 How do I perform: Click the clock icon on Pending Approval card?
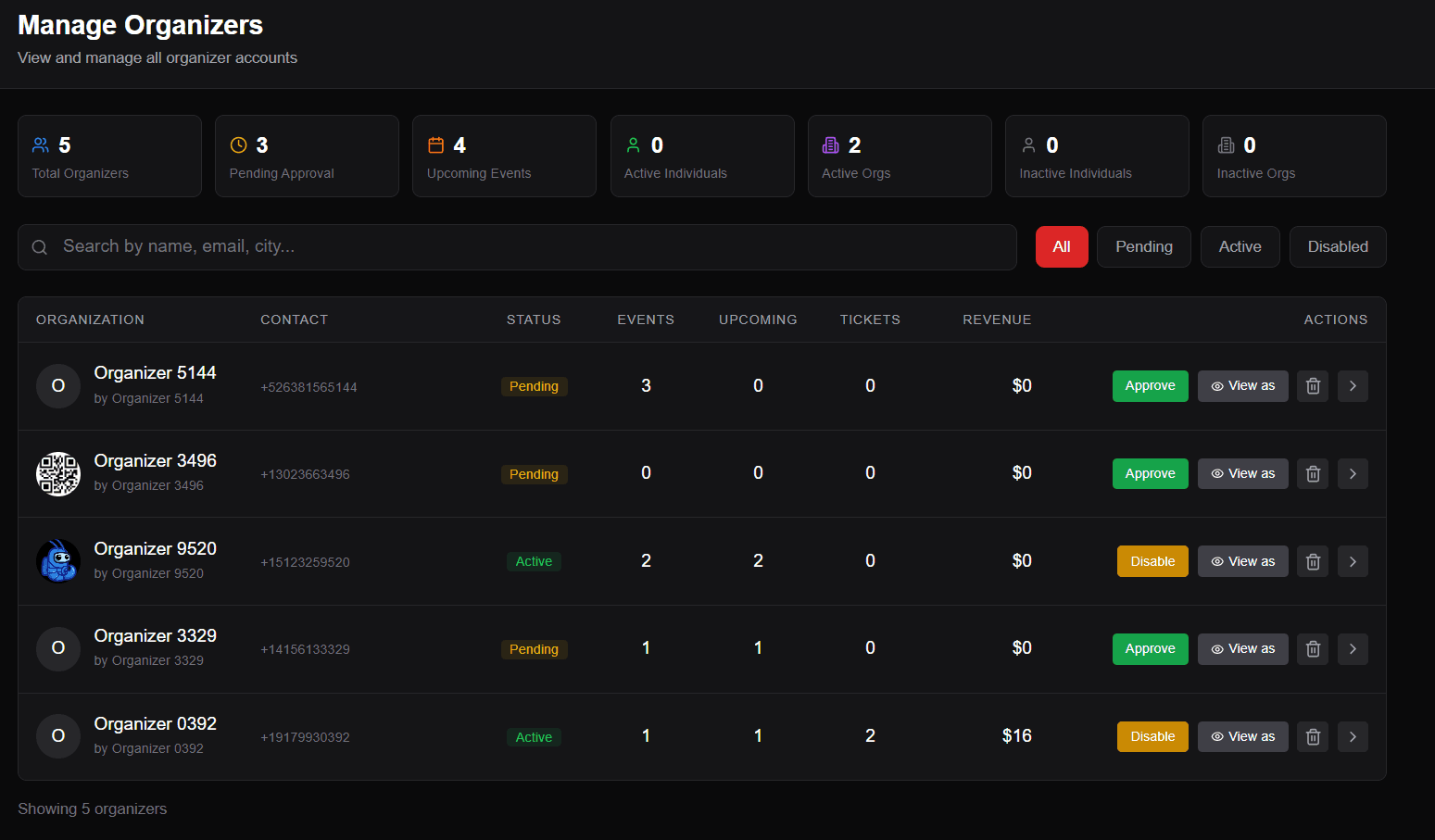tap(236, 144)
